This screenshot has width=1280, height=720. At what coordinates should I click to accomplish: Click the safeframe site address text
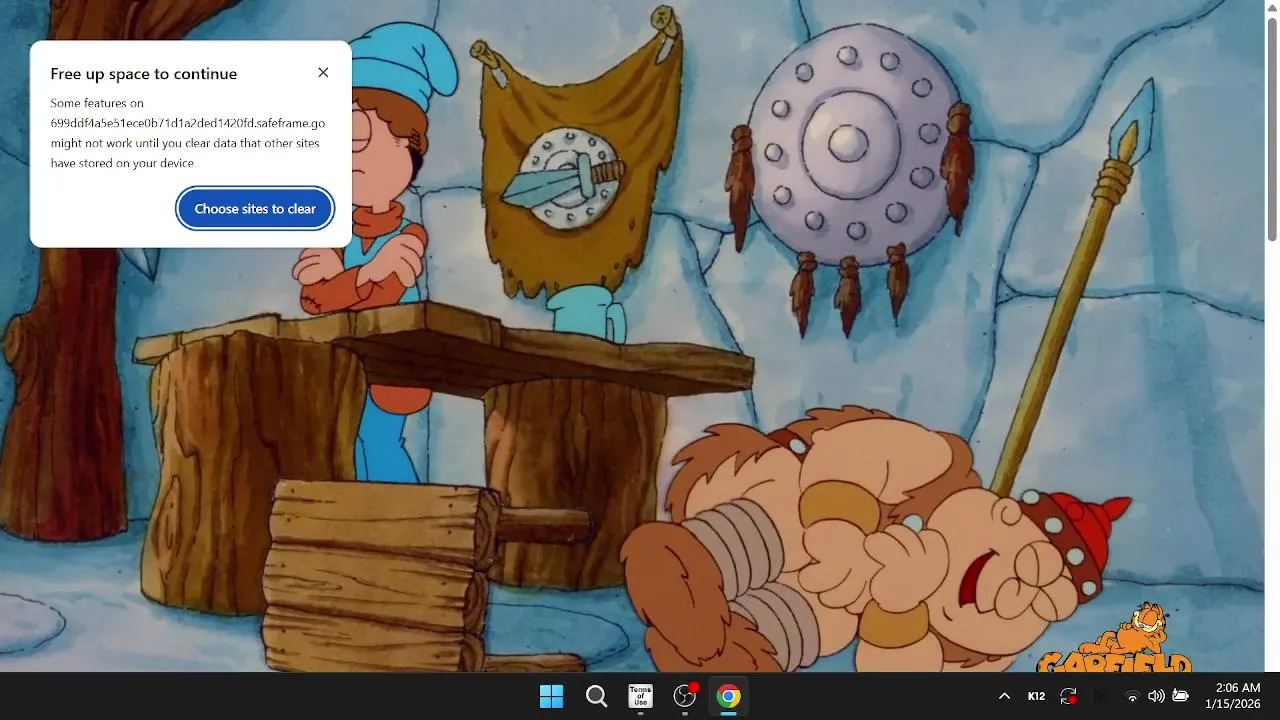tap(188, 123)
